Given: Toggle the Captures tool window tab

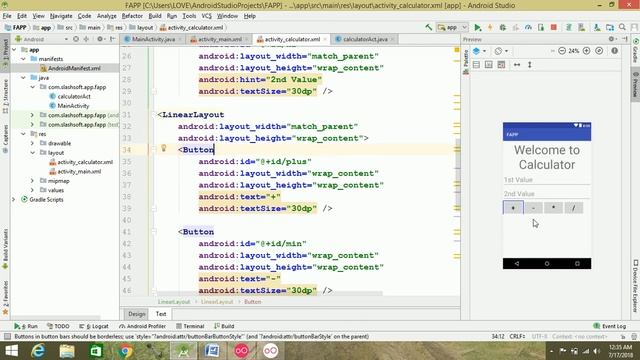Looking at the screenshot, I should click(5, 139).
